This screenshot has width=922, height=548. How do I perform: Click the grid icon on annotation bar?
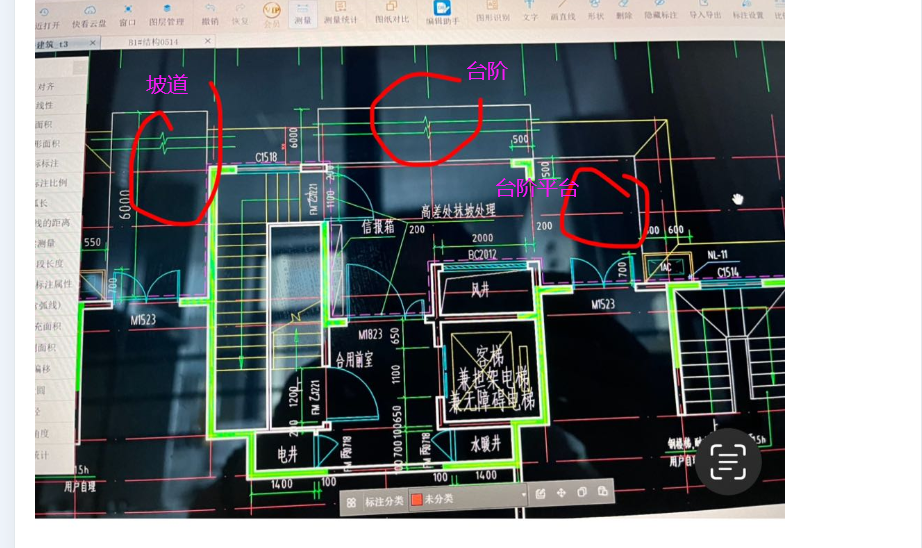coord(351,503)
